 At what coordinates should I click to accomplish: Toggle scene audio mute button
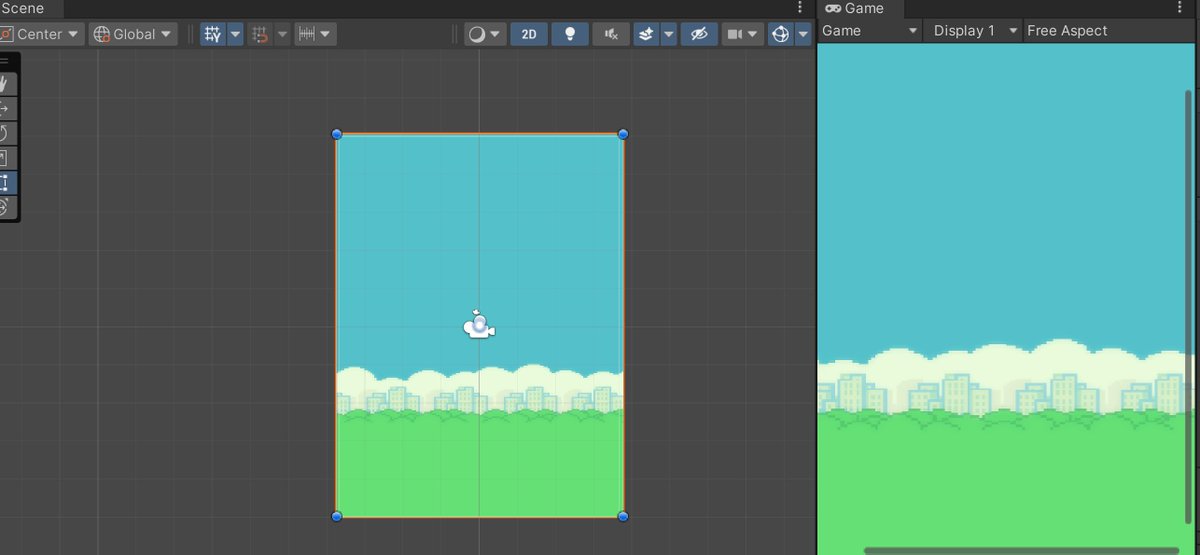click(611, 34)
